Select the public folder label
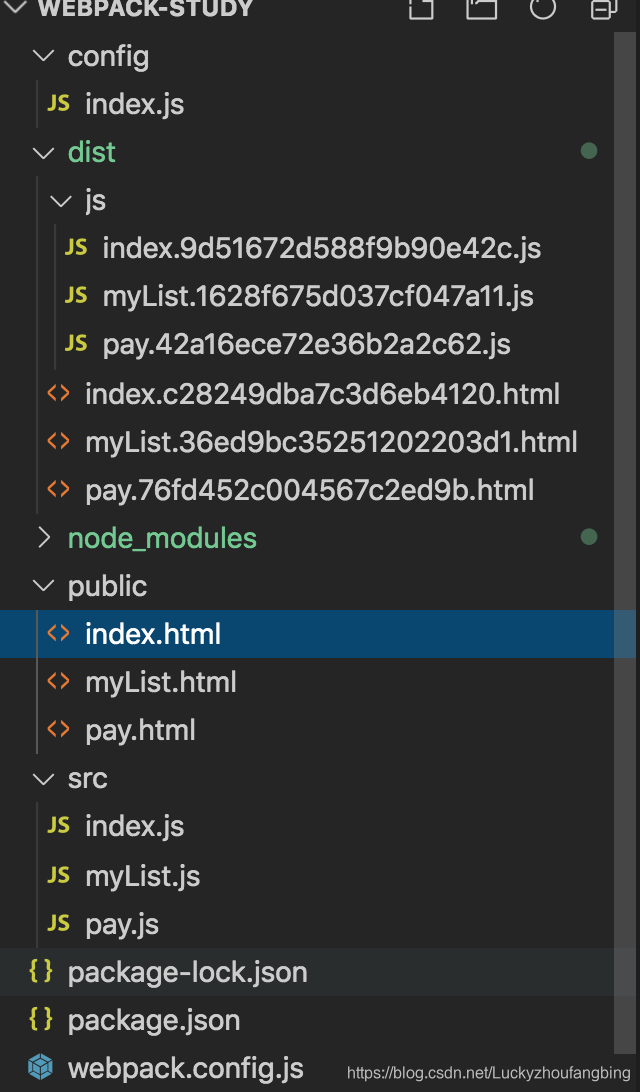This screenshot has height=1092, width=640. click(107, 586)
